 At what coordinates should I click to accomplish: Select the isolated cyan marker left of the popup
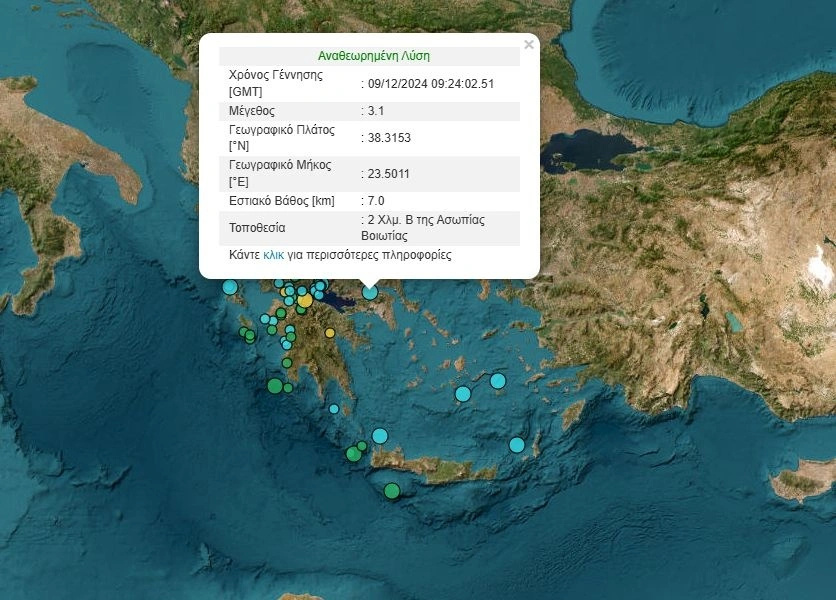tap(230, 287)
